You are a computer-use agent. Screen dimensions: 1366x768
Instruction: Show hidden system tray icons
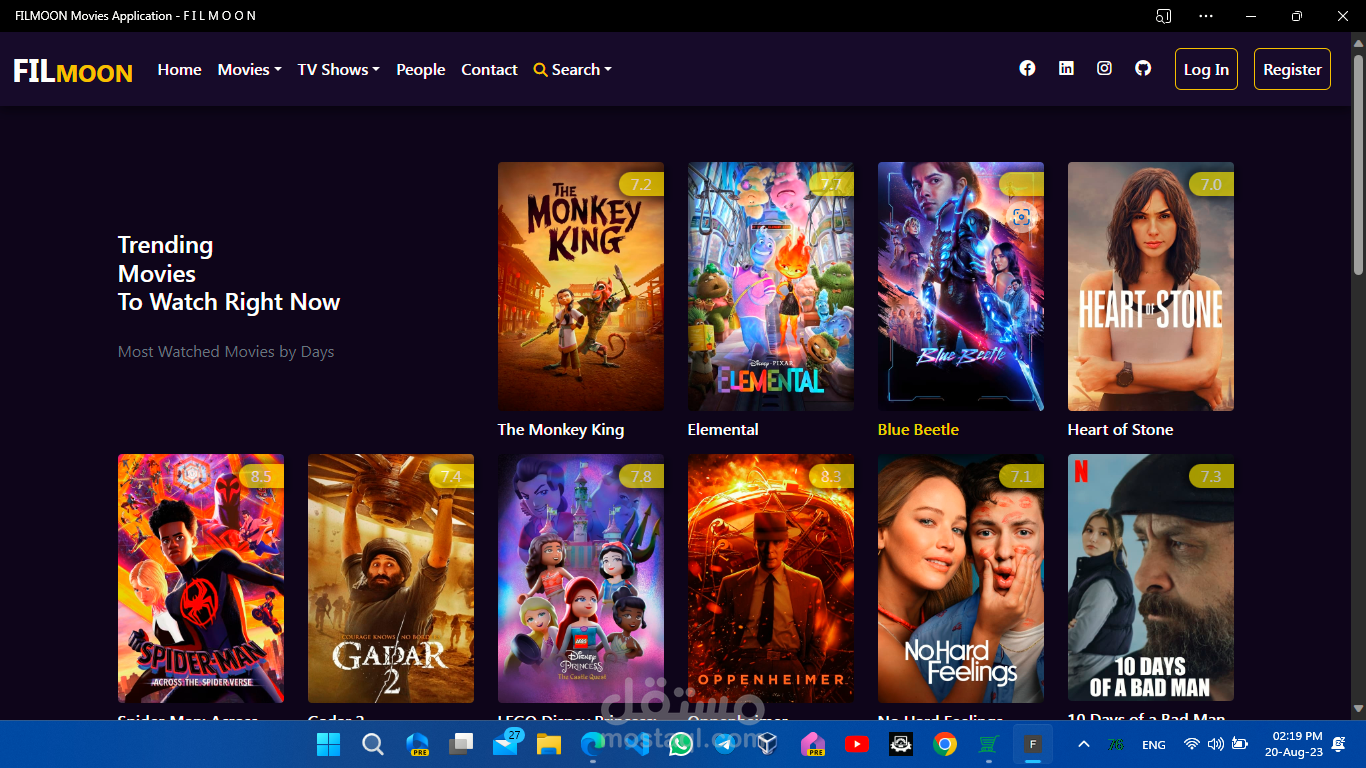coord(1084,744)
